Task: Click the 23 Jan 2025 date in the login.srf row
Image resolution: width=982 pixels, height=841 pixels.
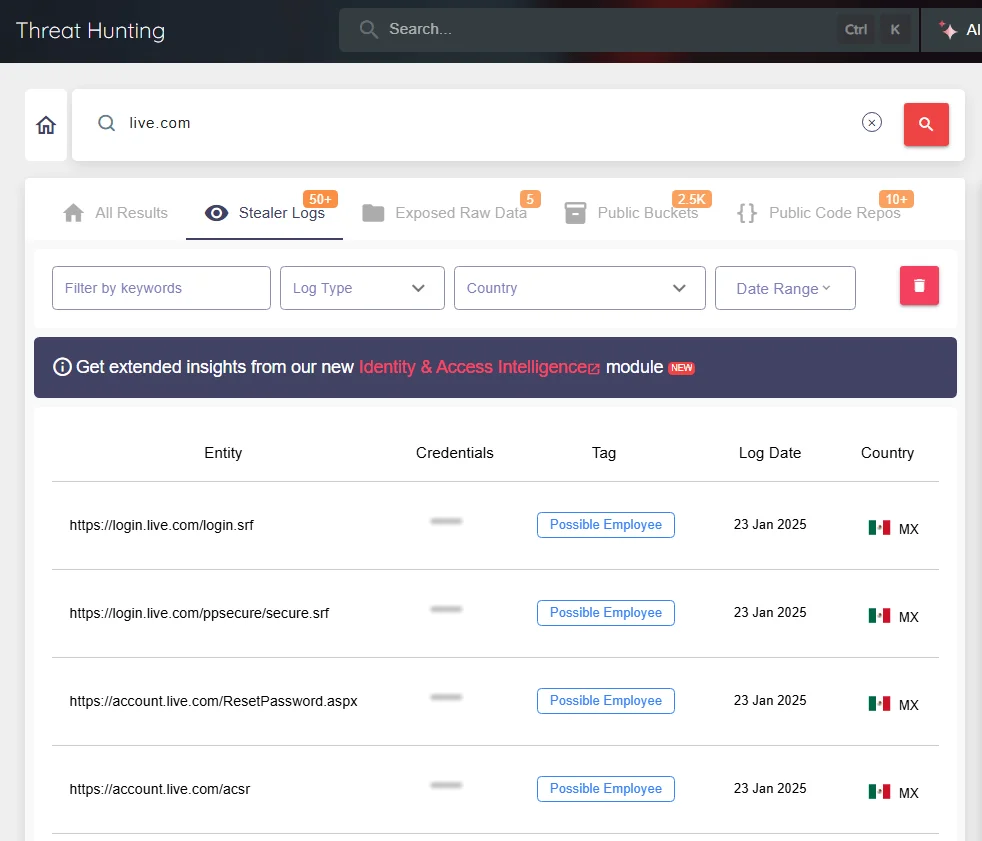Action: coord(770,525)
